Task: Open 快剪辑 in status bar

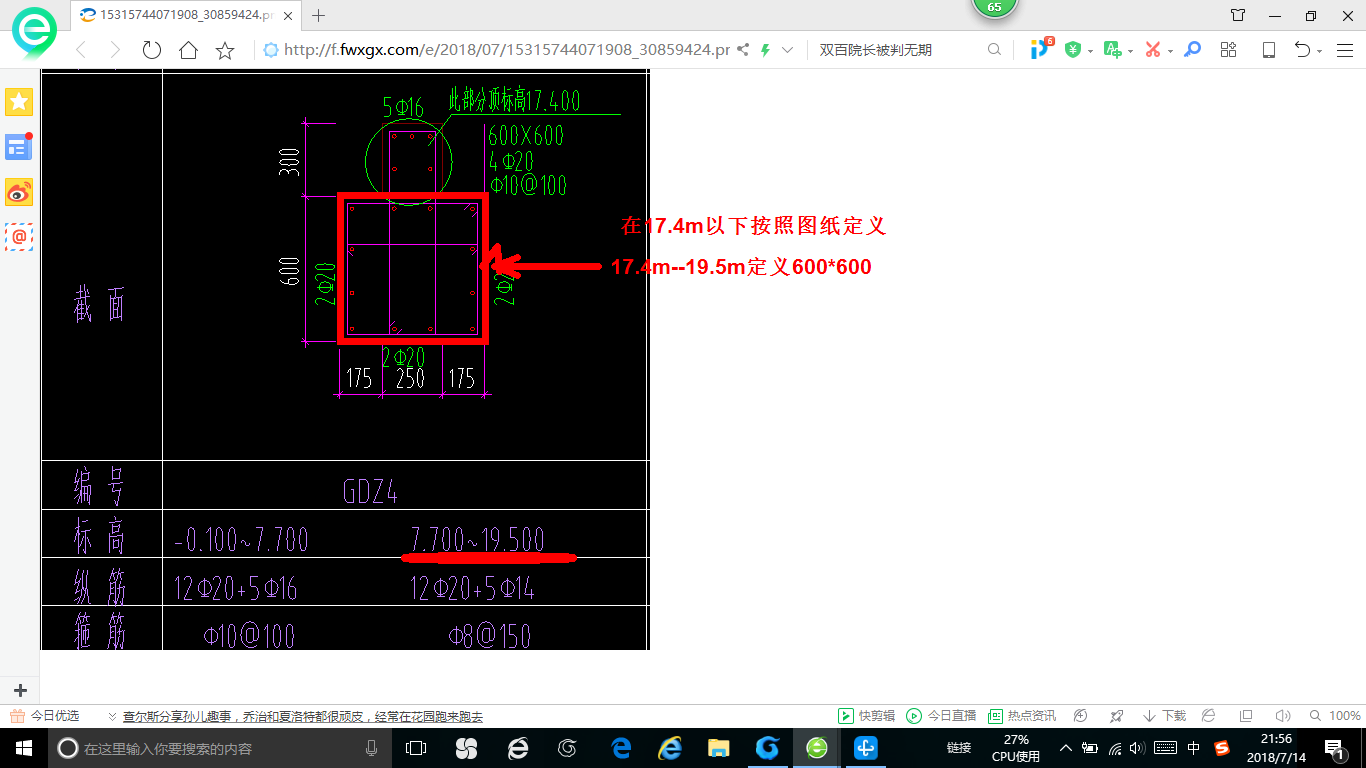Action: (866, 716)
